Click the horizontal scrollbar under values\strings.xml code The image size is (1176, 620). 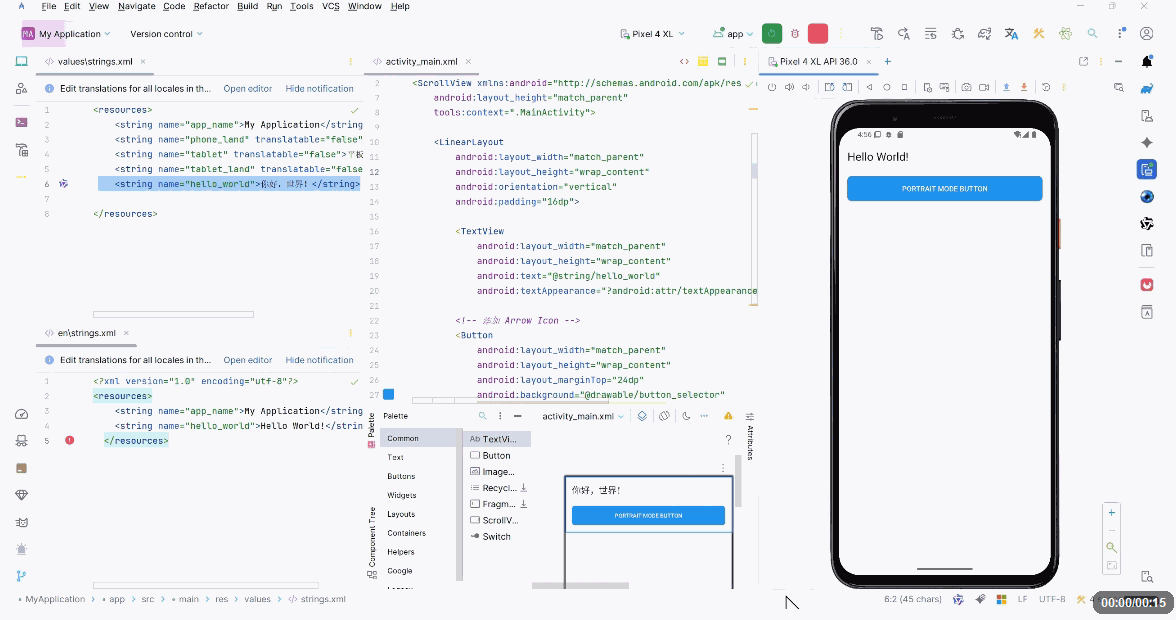pos(173,314)
